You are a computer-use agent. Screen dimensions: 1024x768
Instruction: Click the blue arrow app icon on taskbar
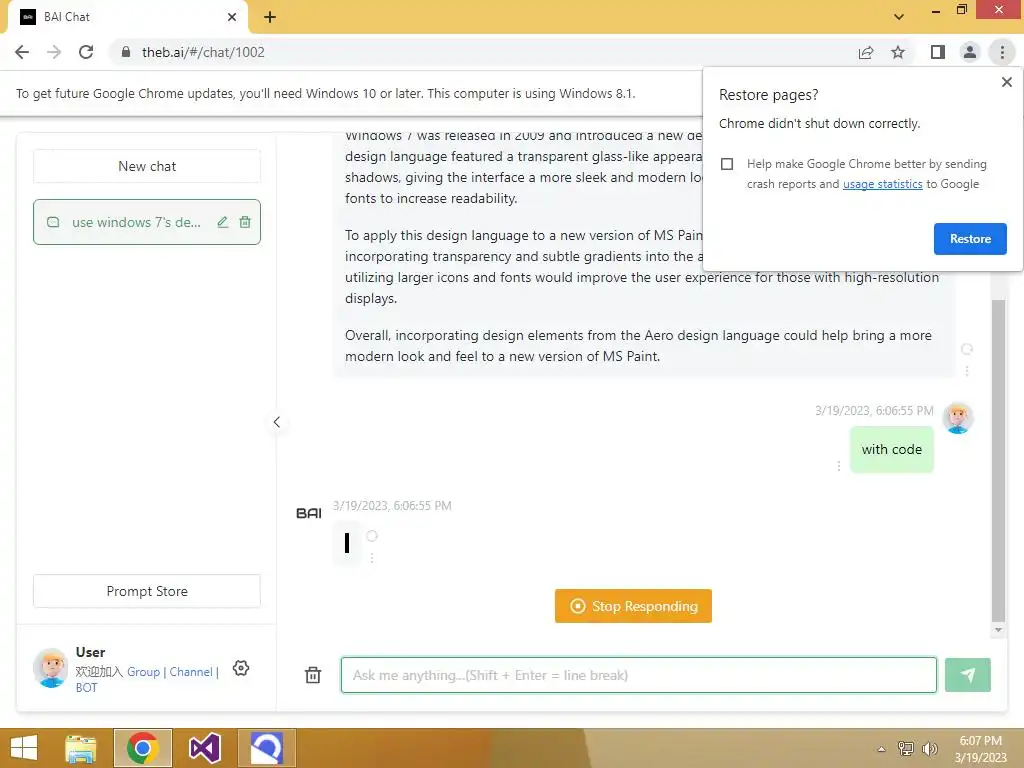coord(266,748)
